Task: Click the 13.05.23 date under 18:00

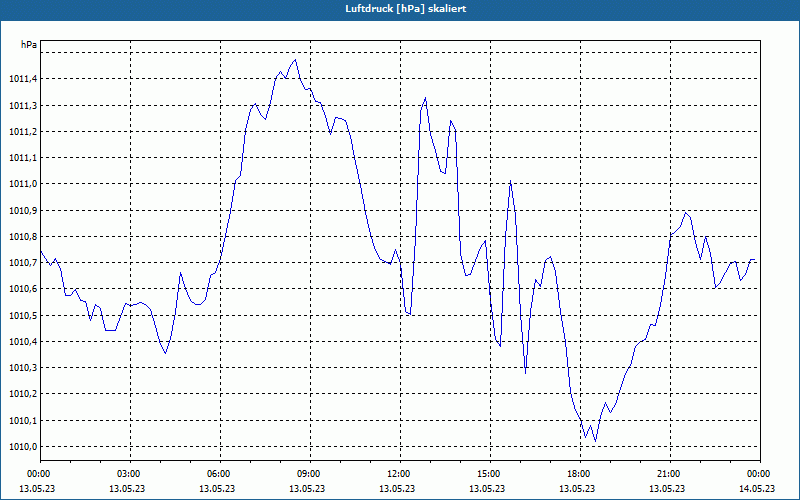Action: [577, 489]
